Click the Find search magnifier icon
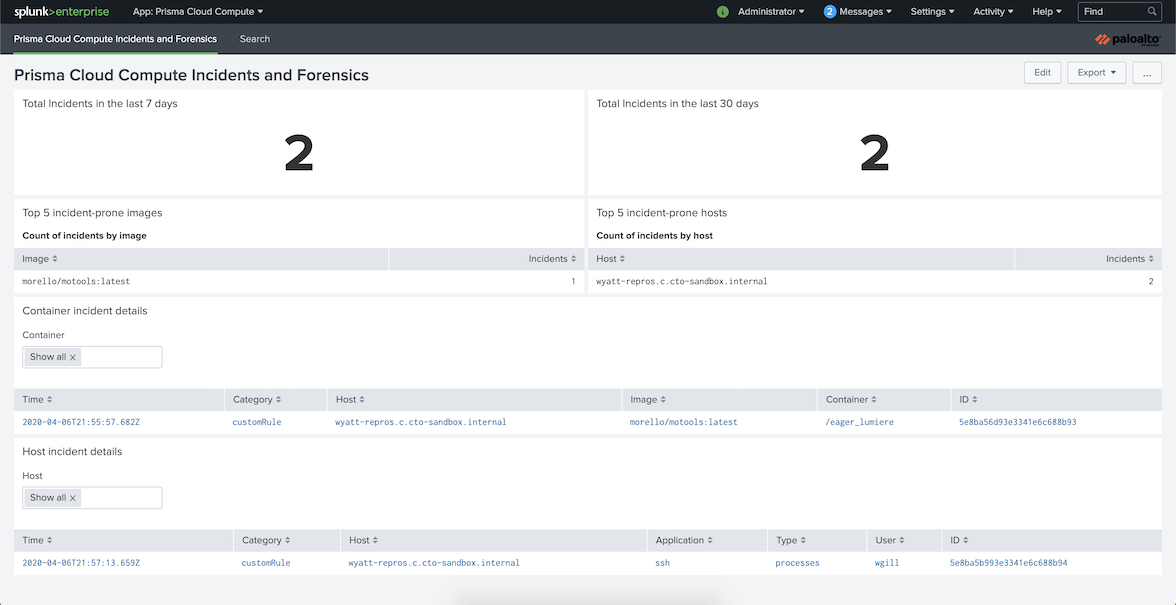 click(1152, 12)
